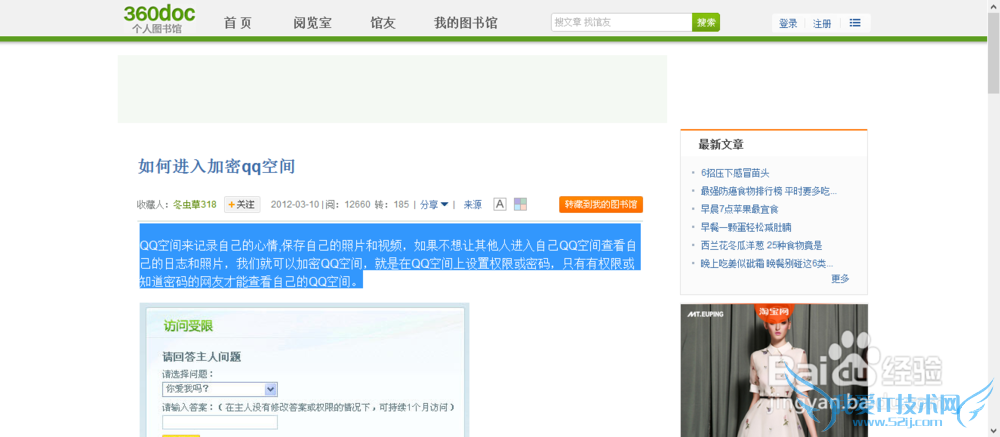Open 我的图书馆 in the top nav

[466, 24]
